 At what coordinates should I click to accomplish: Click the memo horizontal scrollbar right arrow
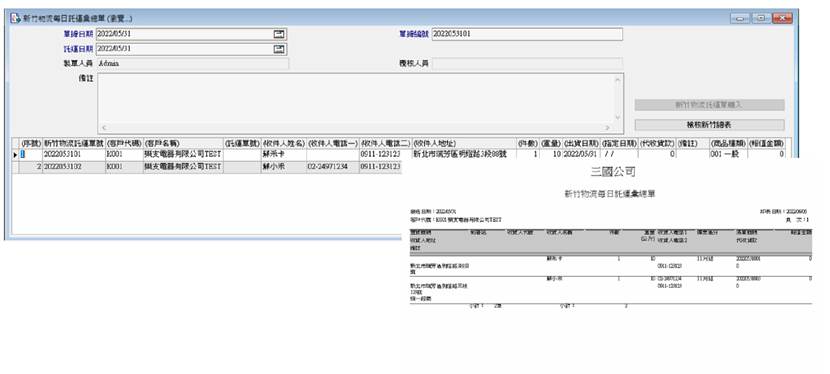[608, 128]
